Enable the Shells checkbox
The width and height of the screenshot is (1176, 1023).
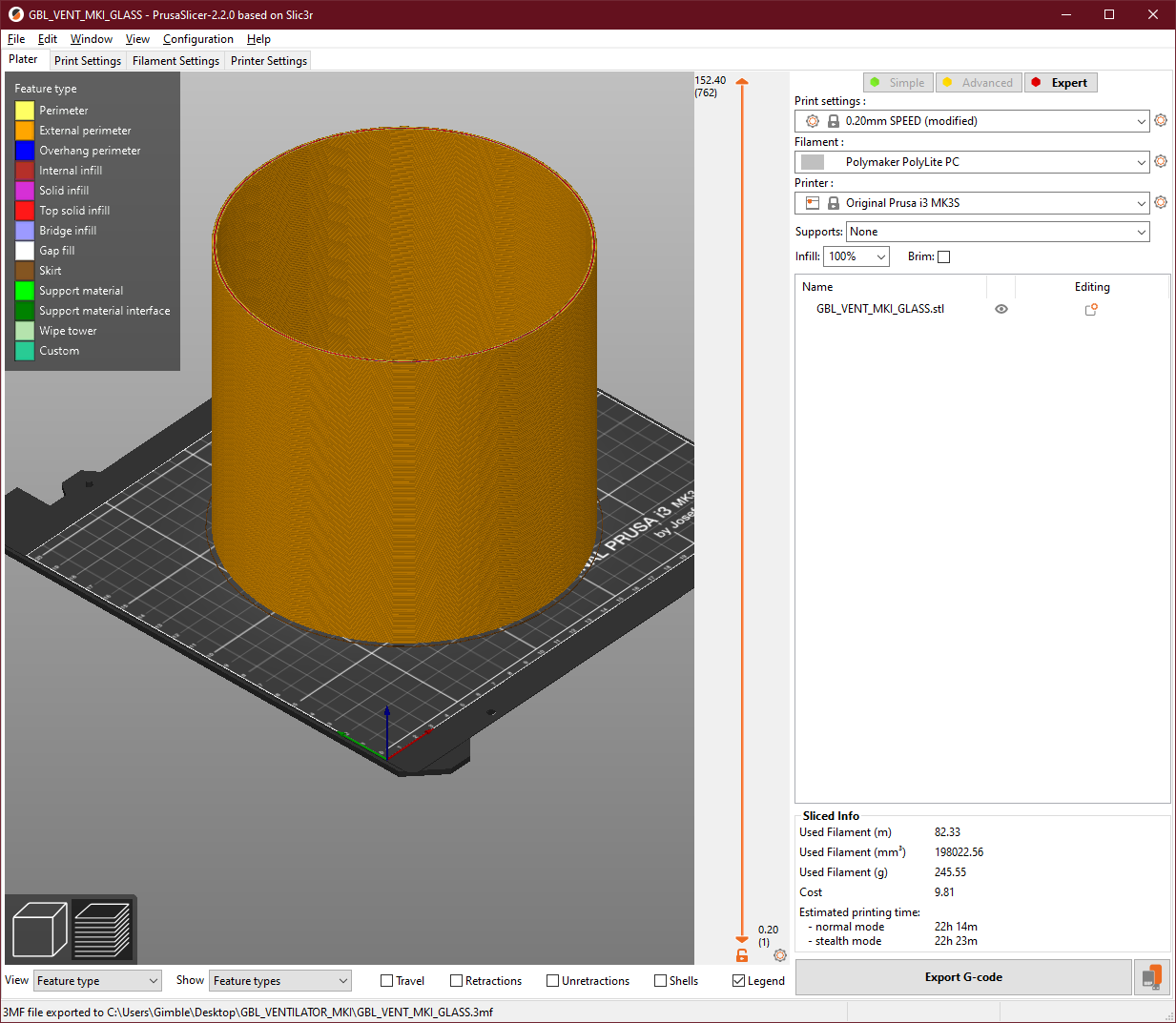661,980
